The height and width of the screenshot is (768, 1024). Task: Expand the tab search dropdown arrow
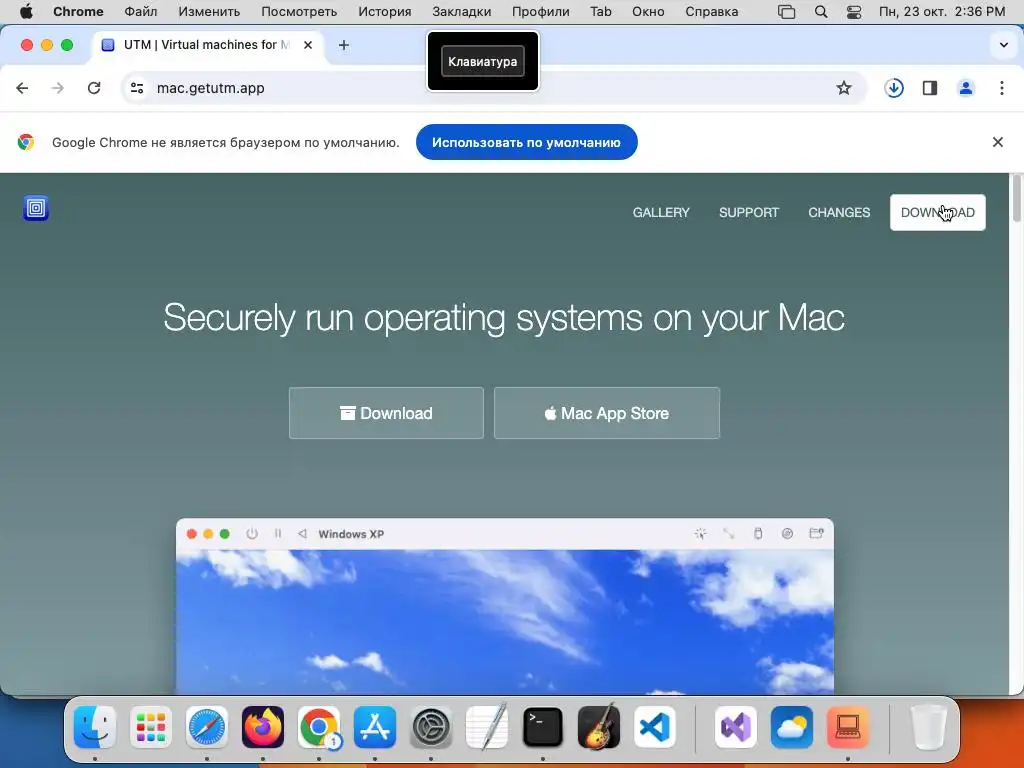(1004, 45)
